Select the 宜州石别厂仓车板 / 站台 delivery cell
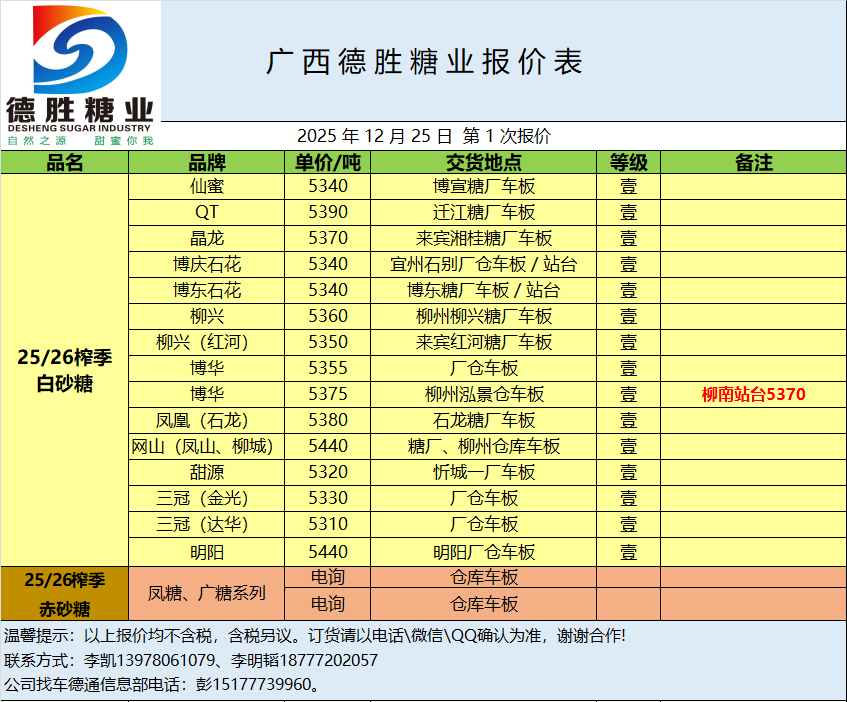Screen dimensions: 847x702 click(484, 264)
